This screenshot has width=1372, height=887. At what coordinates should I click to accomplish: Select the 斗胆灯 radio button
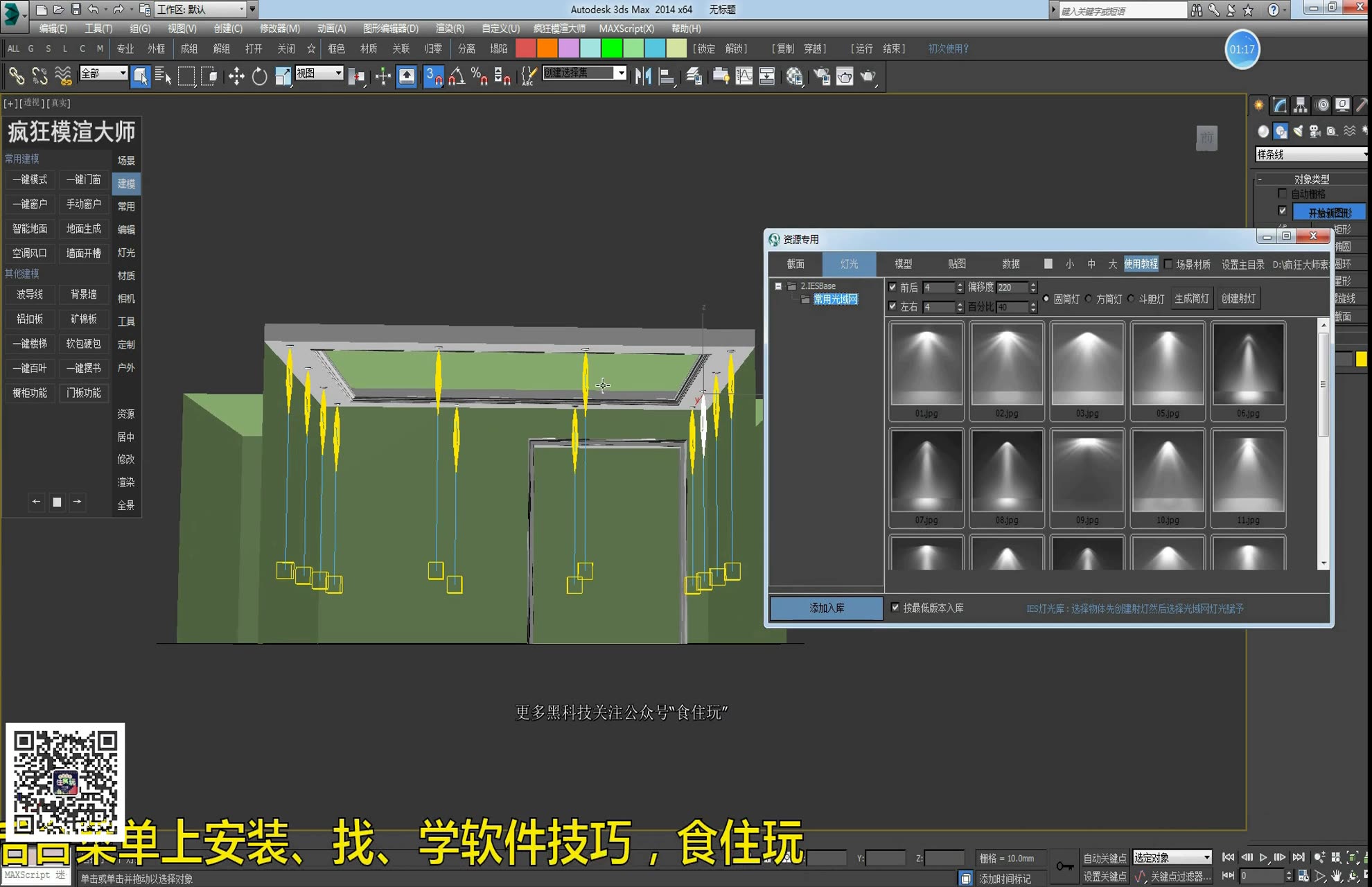(1131, 299)
